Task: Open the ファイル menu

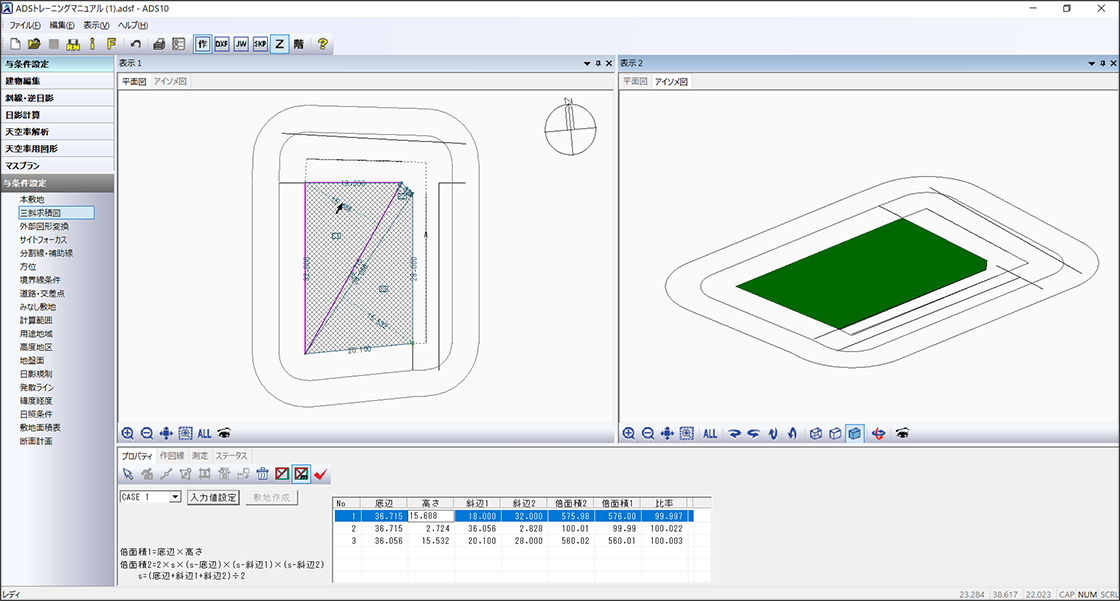Action: pos(25,25)
